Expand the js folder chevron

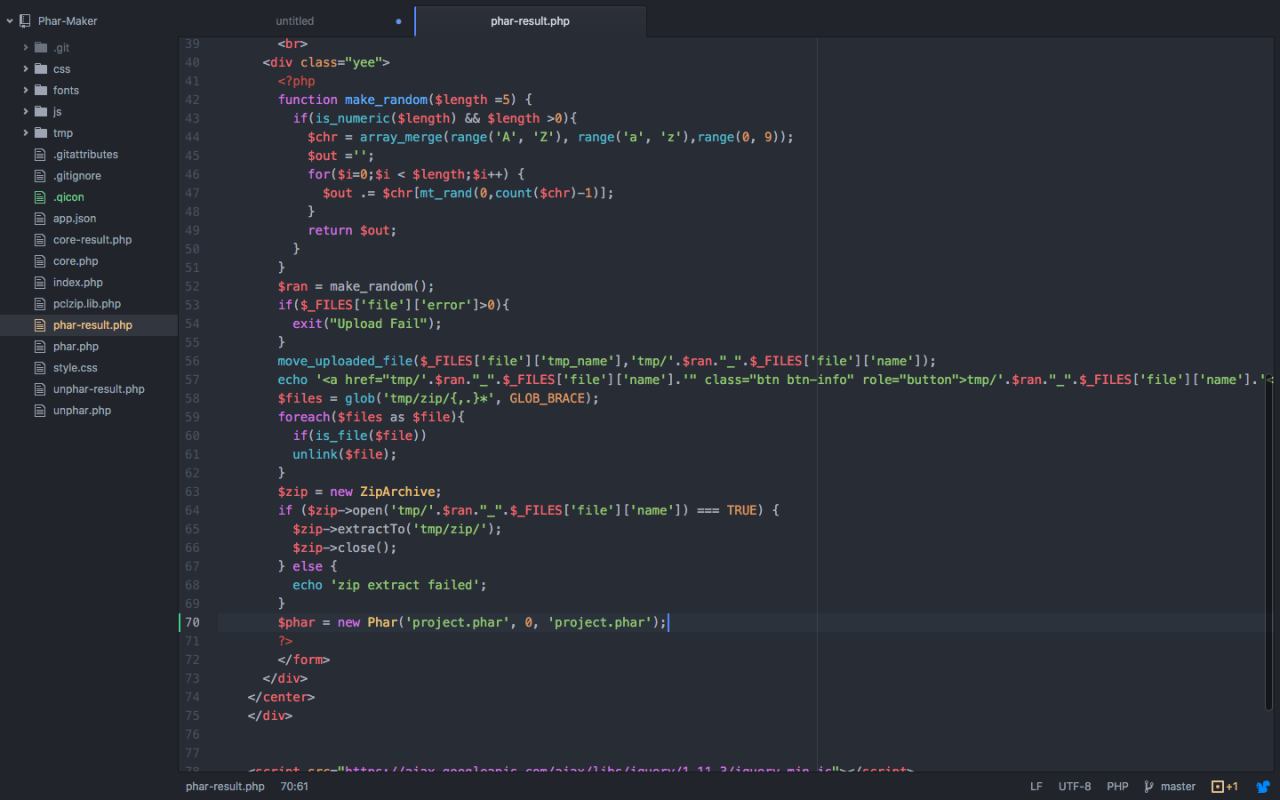point(25,112)
